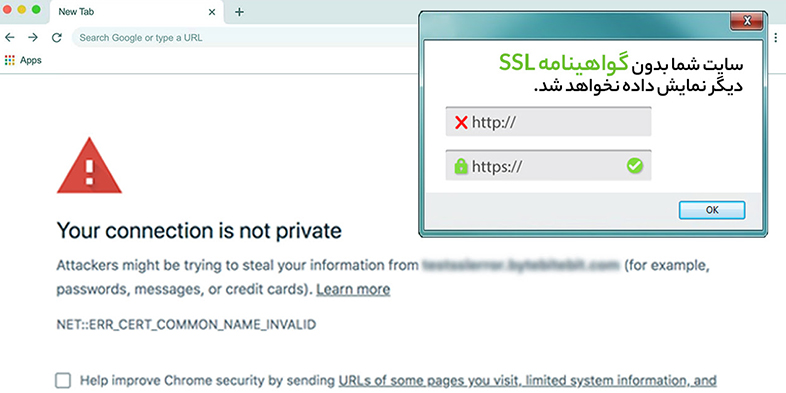Close the New Tab tab

click(x=212, y=12)
